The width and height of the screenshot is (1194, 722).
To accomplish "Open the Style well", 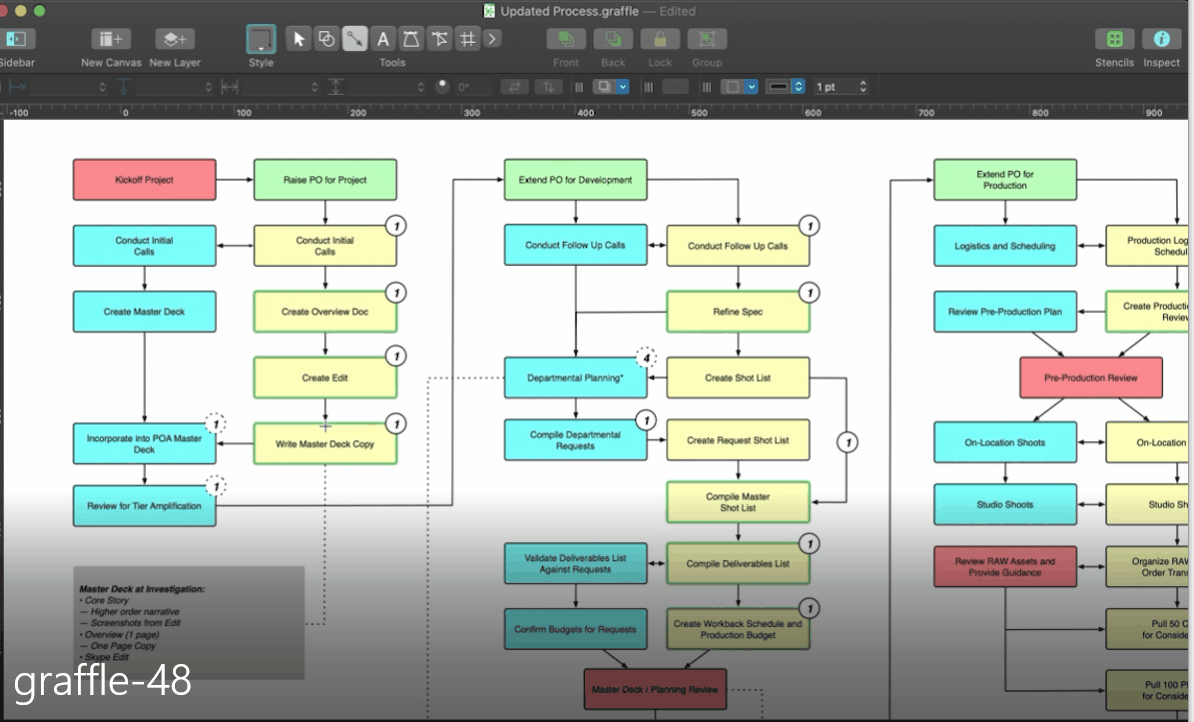I will [x=261, y=39].
